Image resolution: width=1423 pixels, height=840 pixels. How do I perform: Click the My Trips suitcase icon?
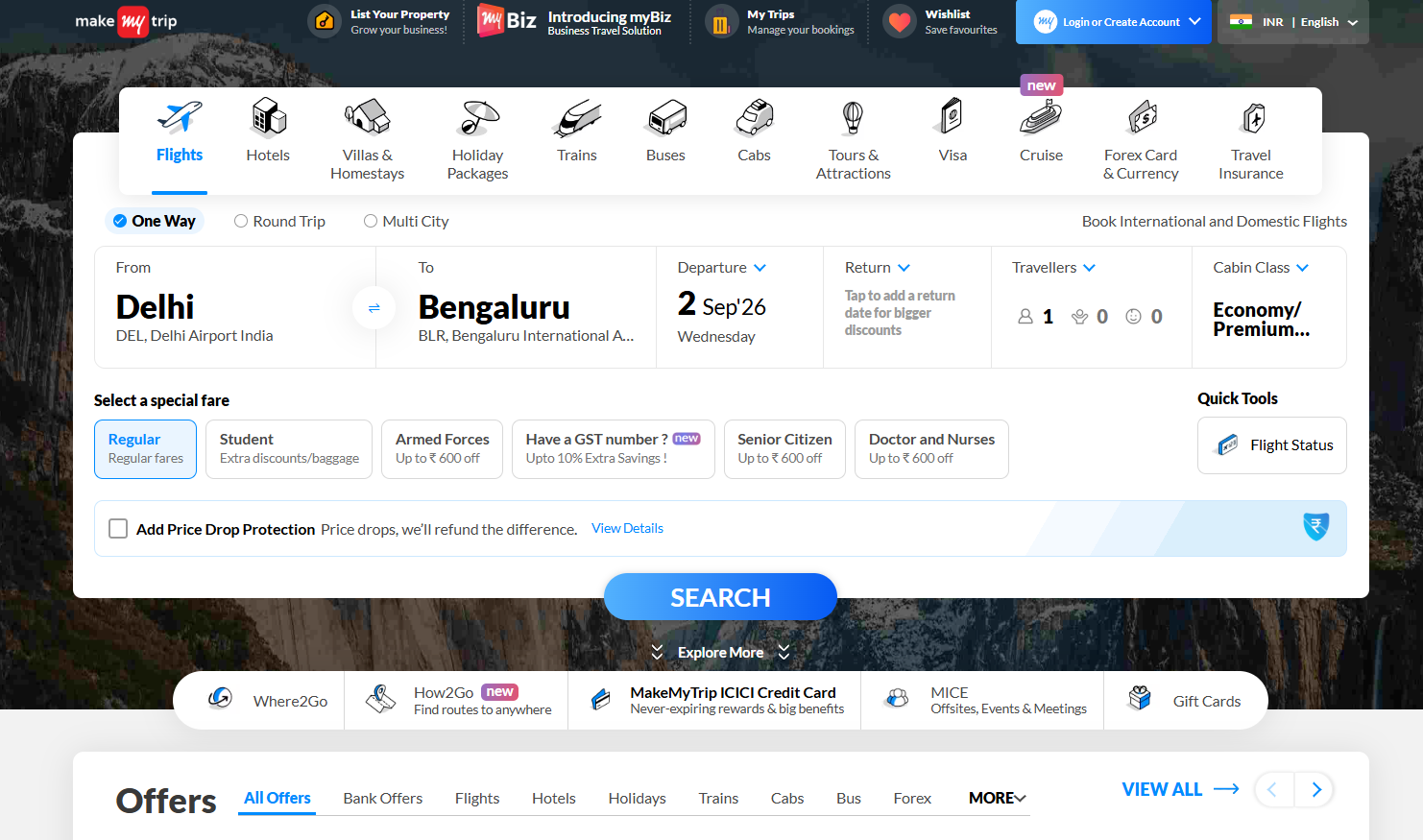pos(721,22)
